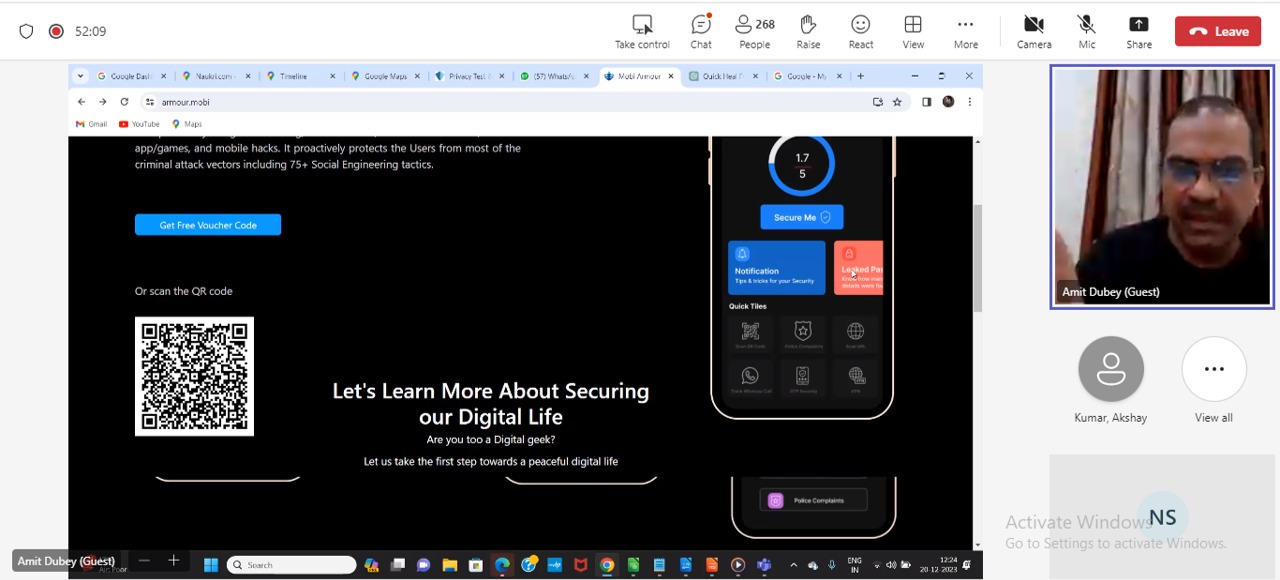Click the Secure Me button on phone
Image resolution: width=1280 pixels, height=580 pixels.
click(802, 217)
